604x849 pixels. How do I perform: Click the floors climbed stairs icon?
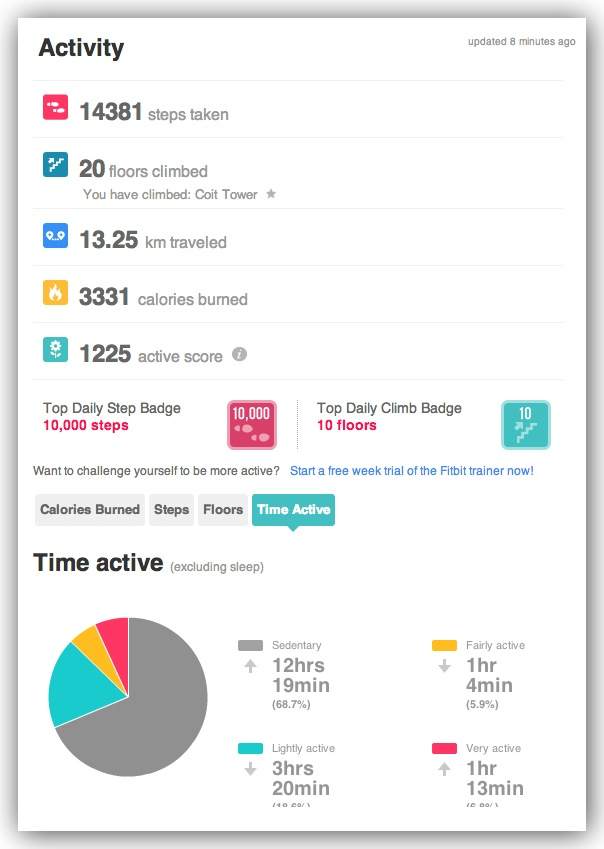[55, 164]
